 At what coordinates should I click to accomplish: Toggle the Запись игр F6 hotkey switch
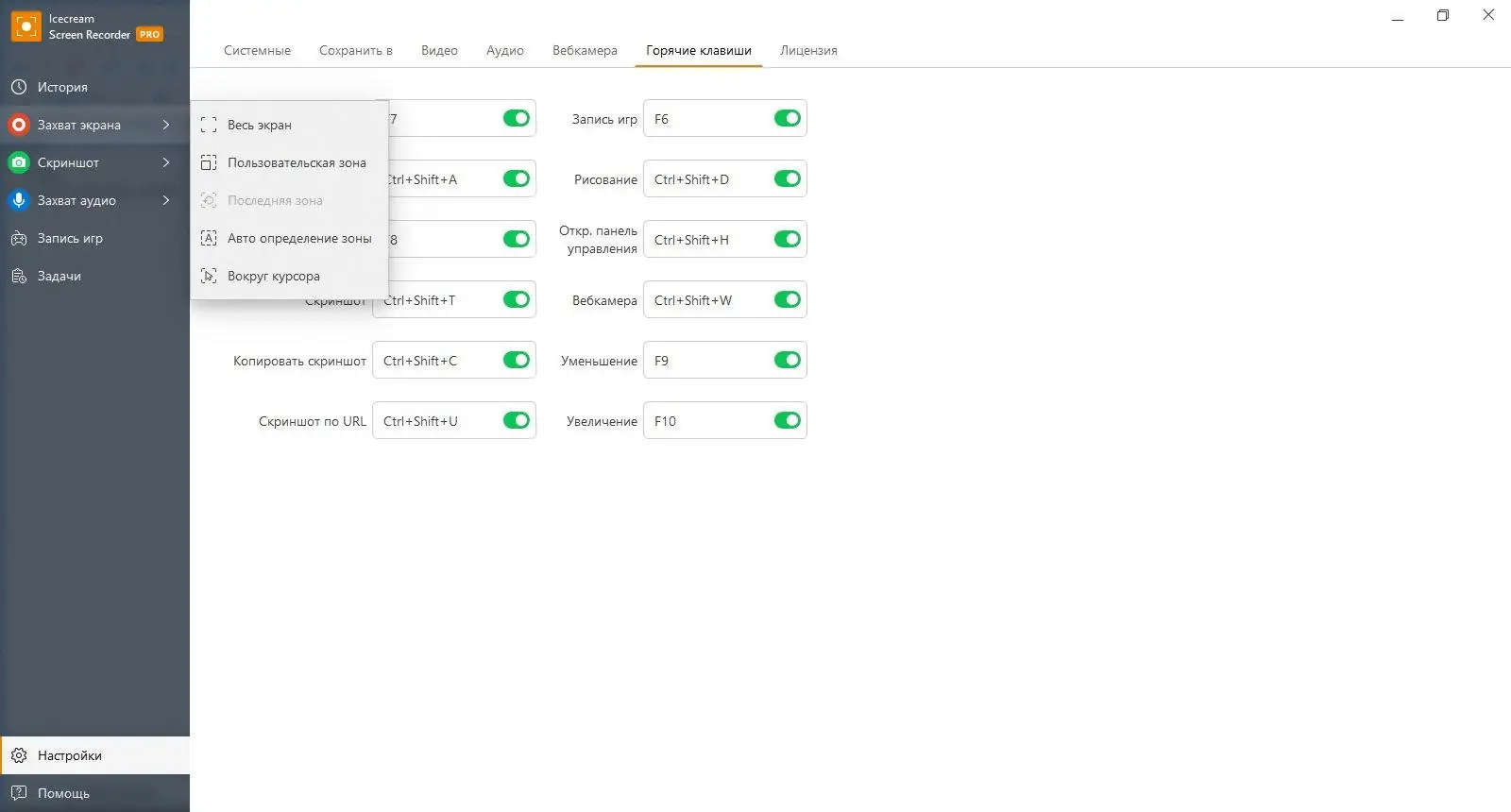[x=788, y=118]
